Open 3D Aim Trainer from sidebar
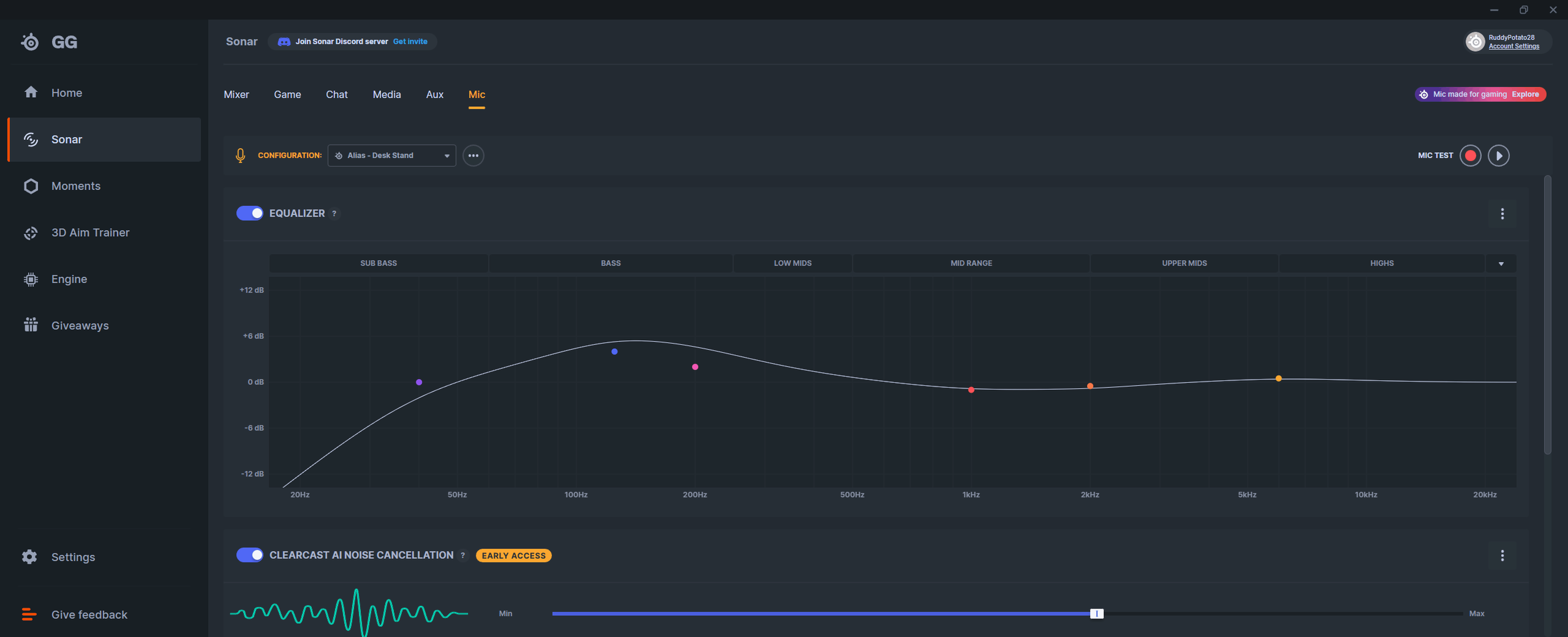The width and height of the screenshot is (1568, 637). [x=104, y=233]
